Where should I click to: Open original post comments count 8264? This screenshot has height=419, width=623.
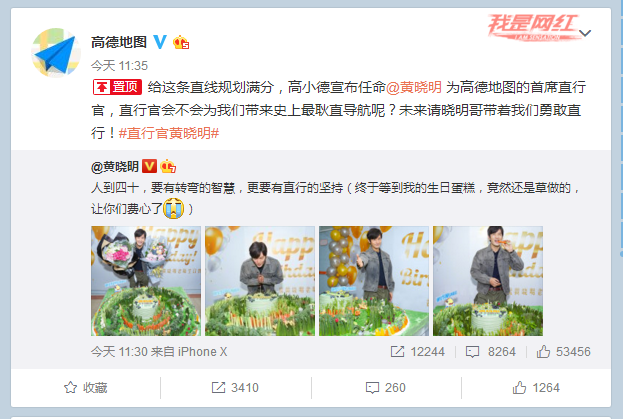pyautogui.click(x=491, y=351)
